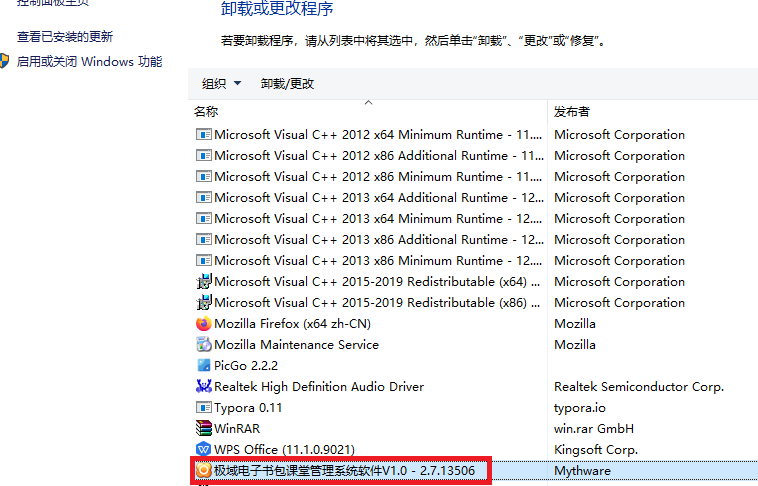
Task: Click the WPS Office icon
Action: 204,450
